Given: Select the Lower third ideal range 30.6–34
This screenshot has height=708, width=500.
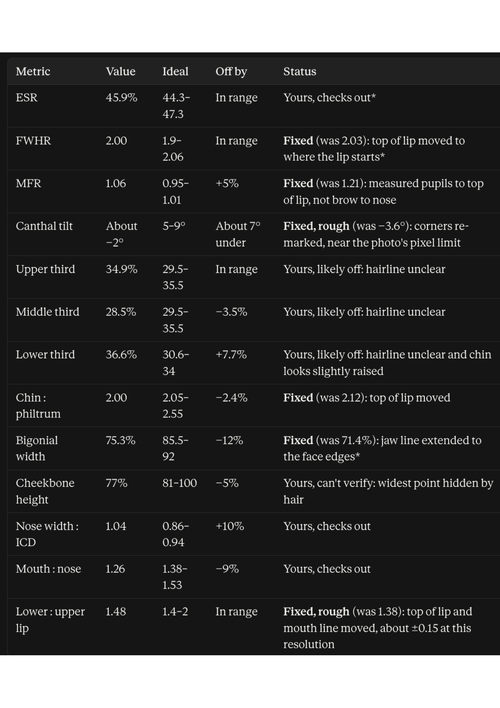Looking at the screenshot, I should click(x=176, y=363).
